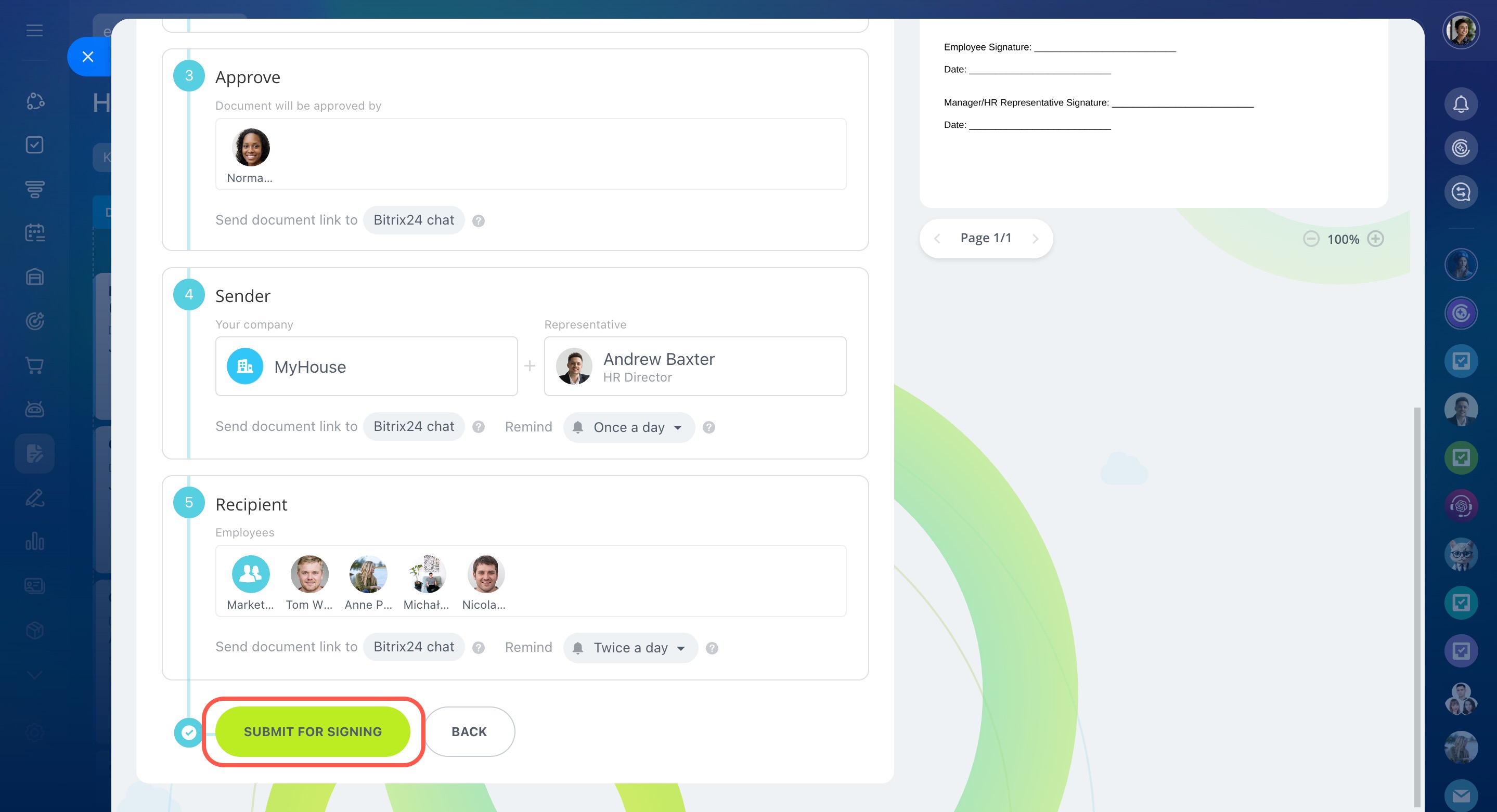Click Bitrix24 chat in Approve section

[x=414, y=220]
